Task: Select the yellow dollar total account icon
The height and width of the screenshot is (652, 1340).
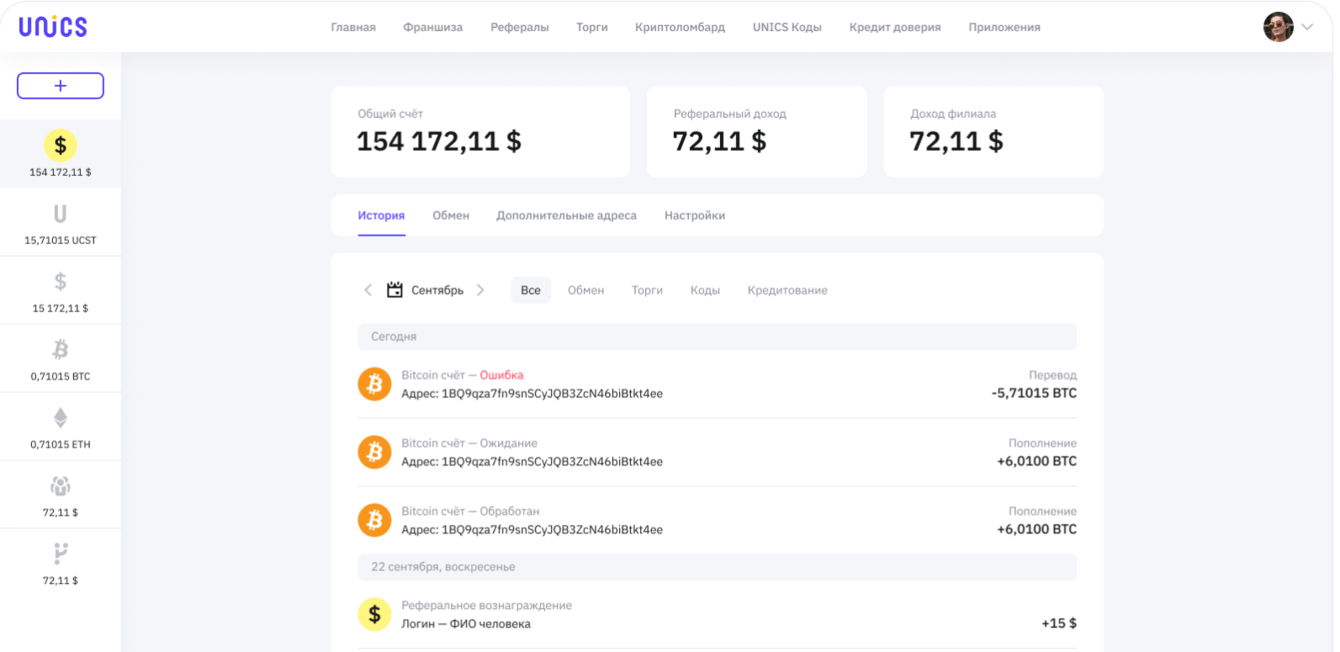Action: pyautogui.click(x=60, y=146)
